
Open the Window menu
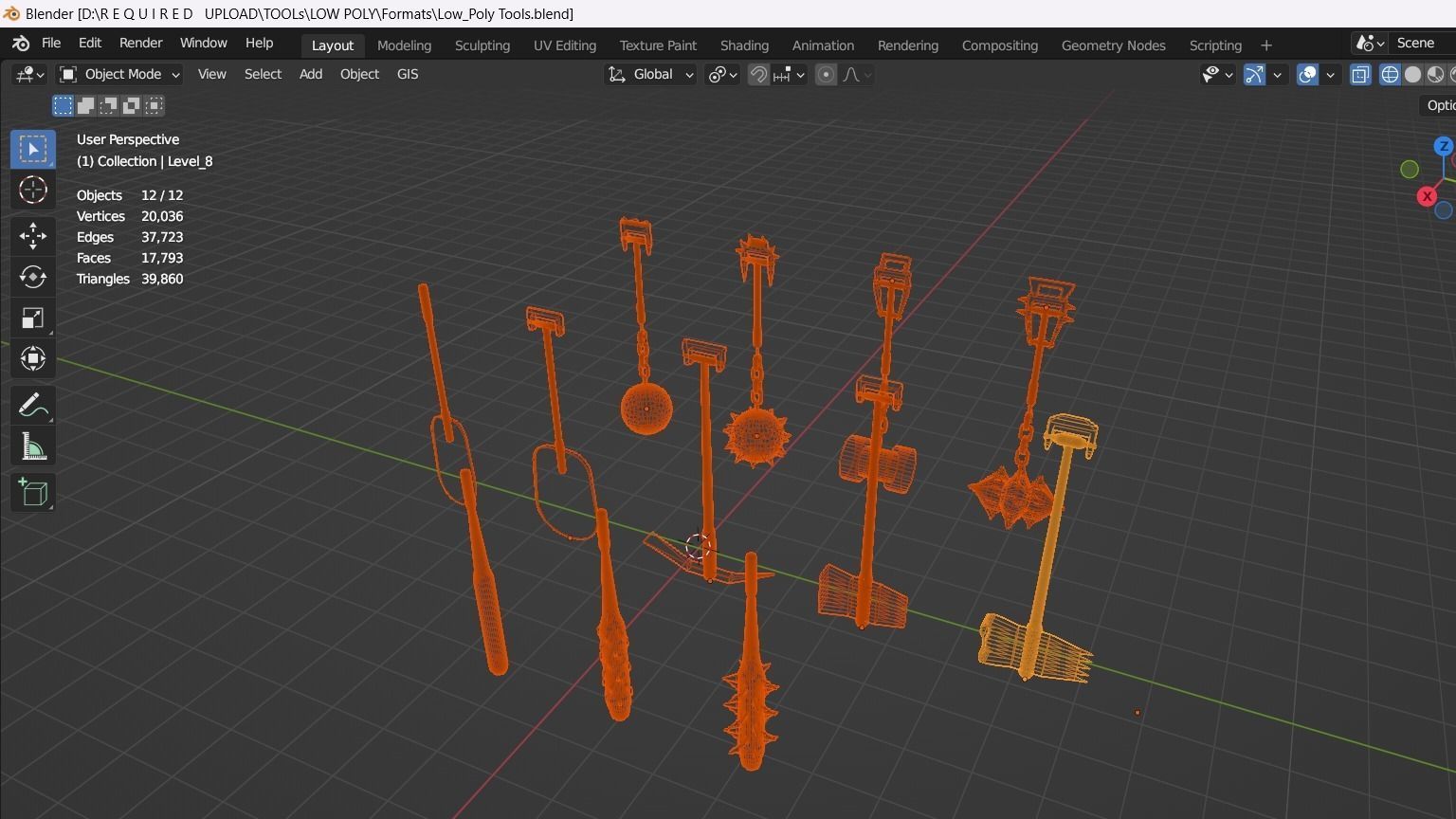click(203, 44)
